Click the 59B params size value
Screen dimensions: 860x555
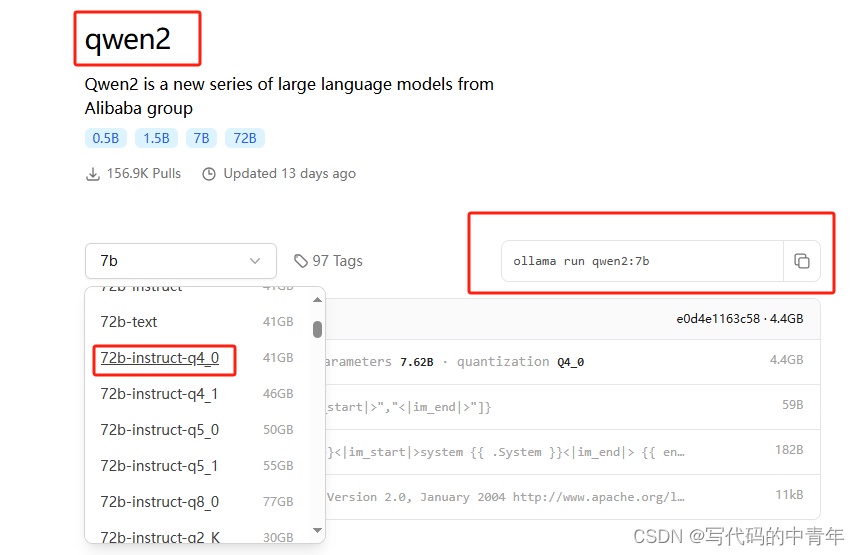793,405
